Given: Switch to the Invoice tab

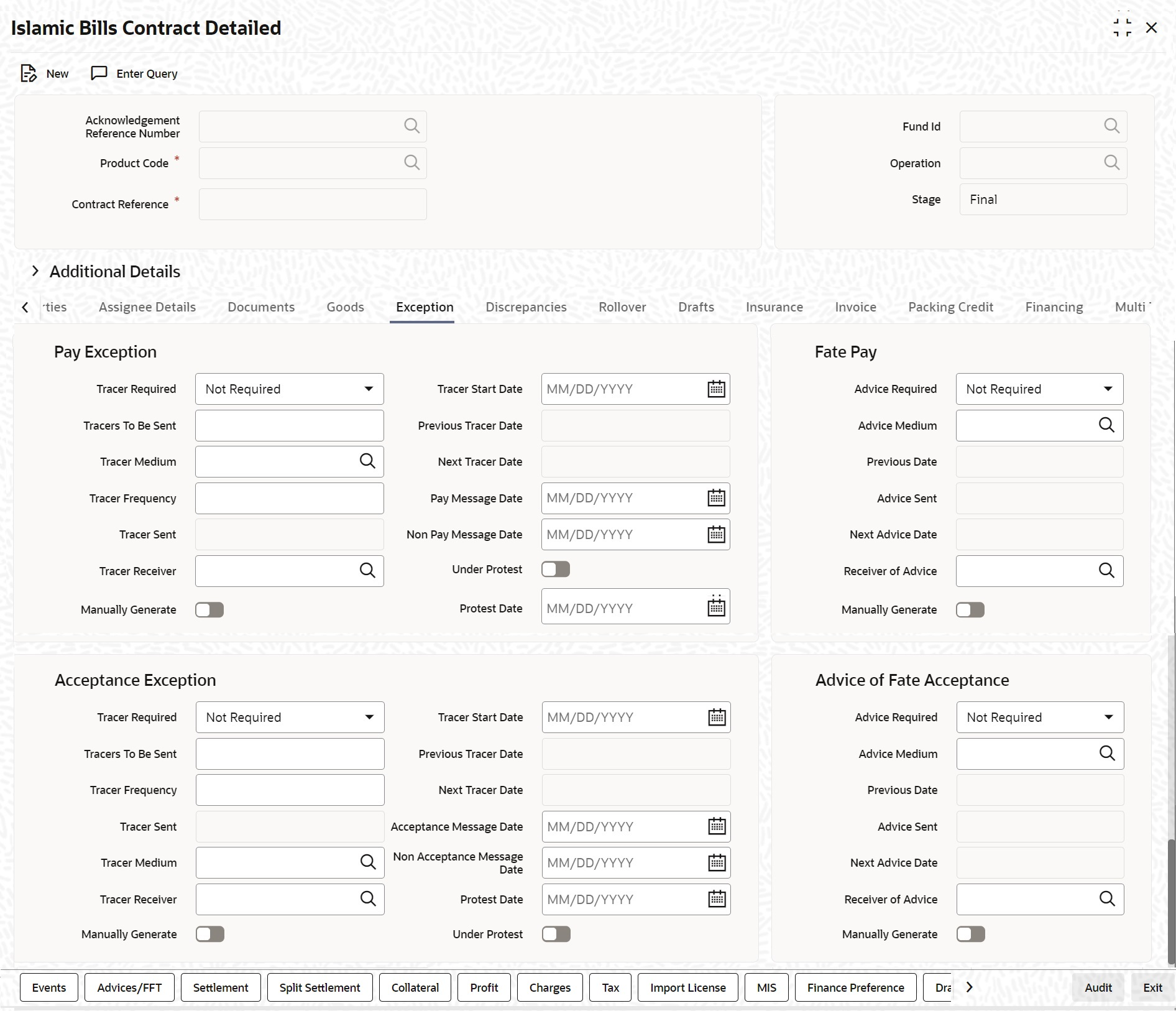Looking at the screenshot, I should pos(855,307).
